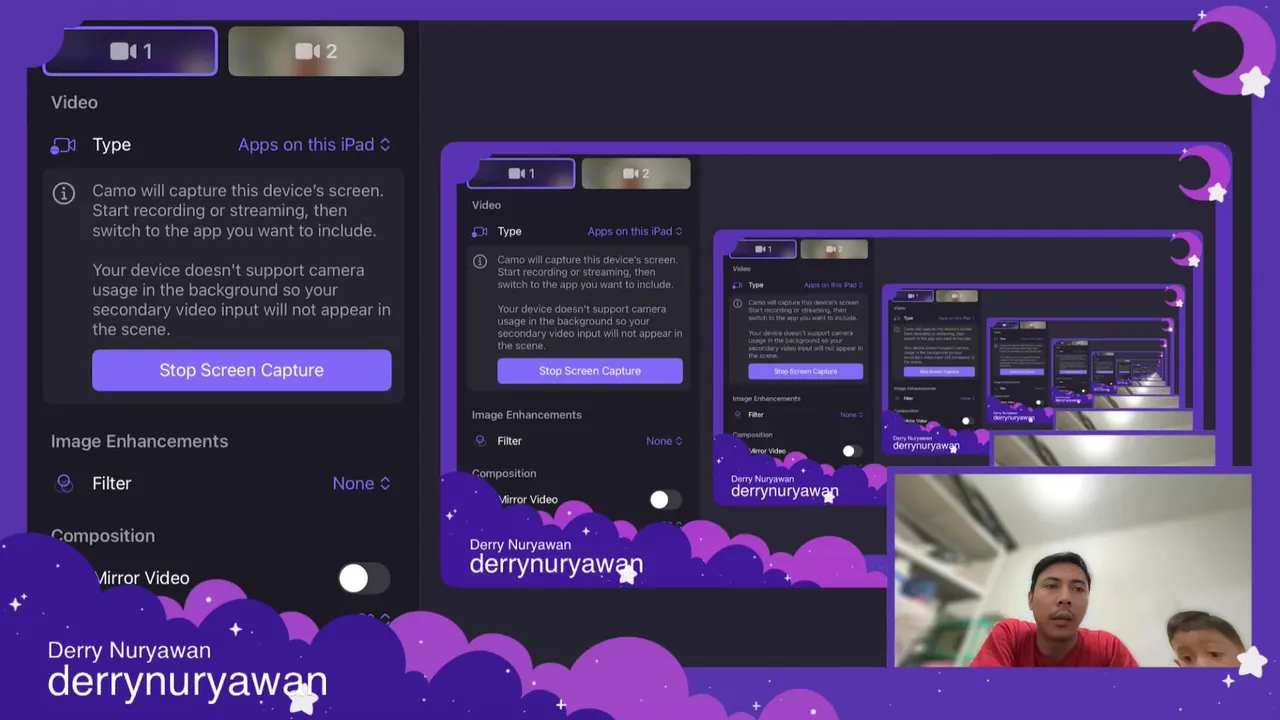Click the 'Composition' section heading
Image resolution: width=1280 pixels, height=720 pixels.
pos(103,536)
